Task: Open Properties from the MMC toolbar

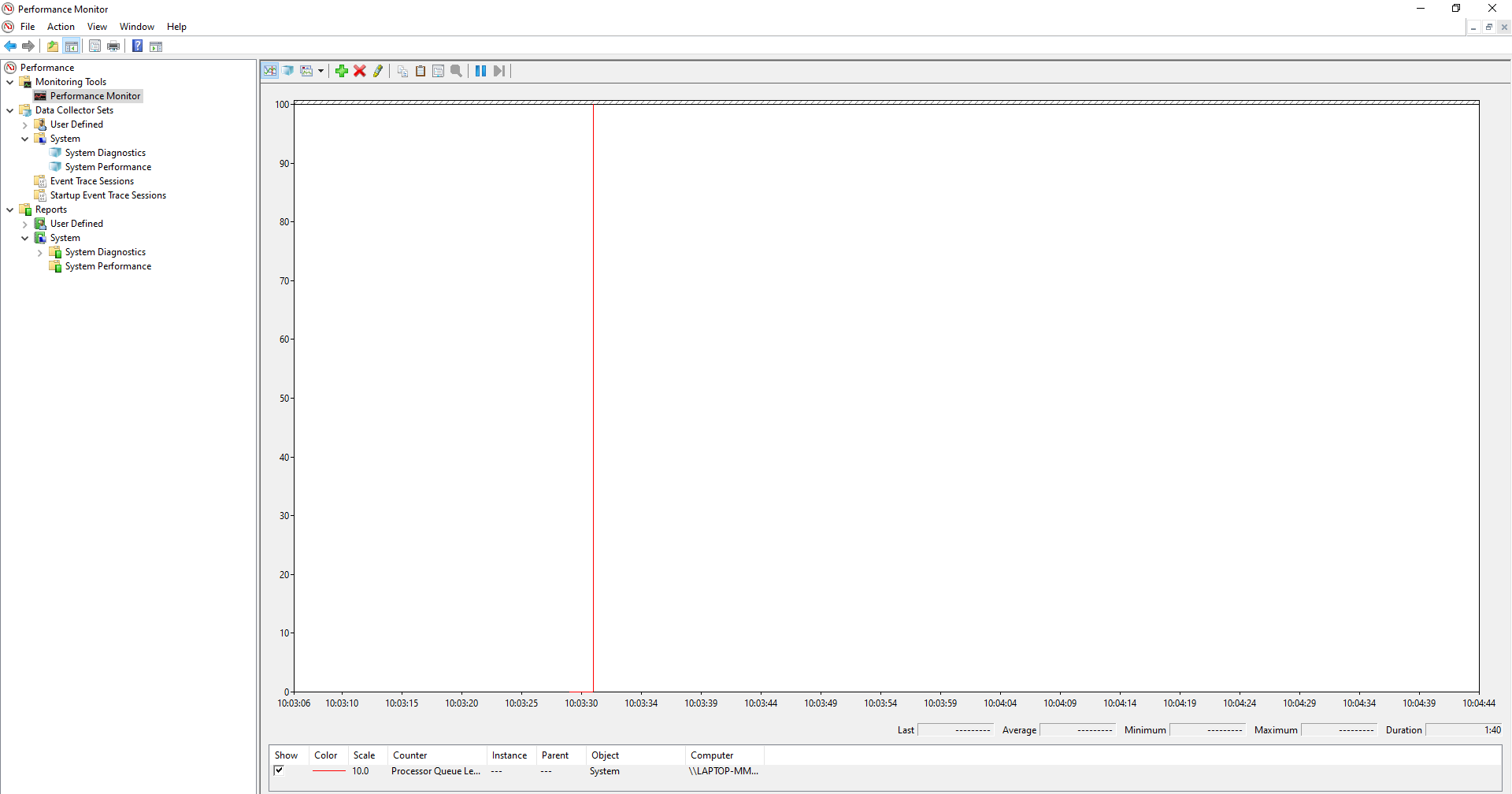Action: tap(94, 46)
